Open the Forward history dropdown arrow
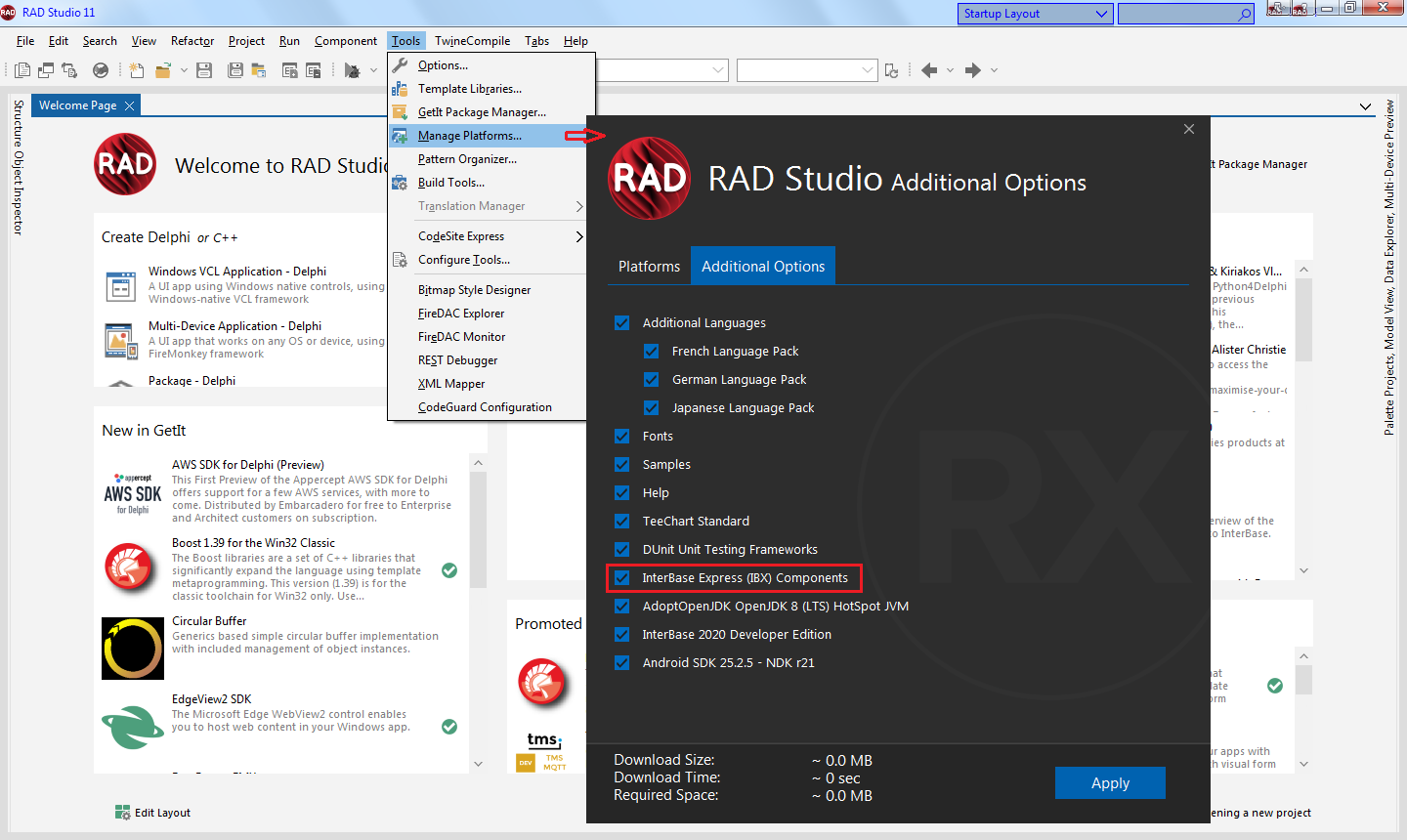This screenshot has width=1407, height=840. (994, 70)
